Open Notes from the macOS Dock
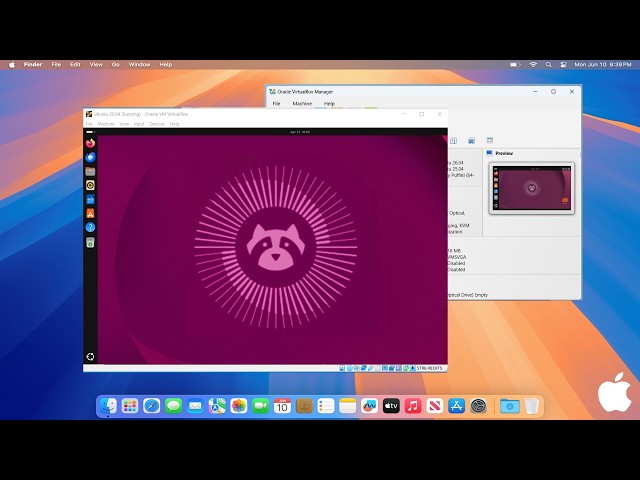 (347, 406)
